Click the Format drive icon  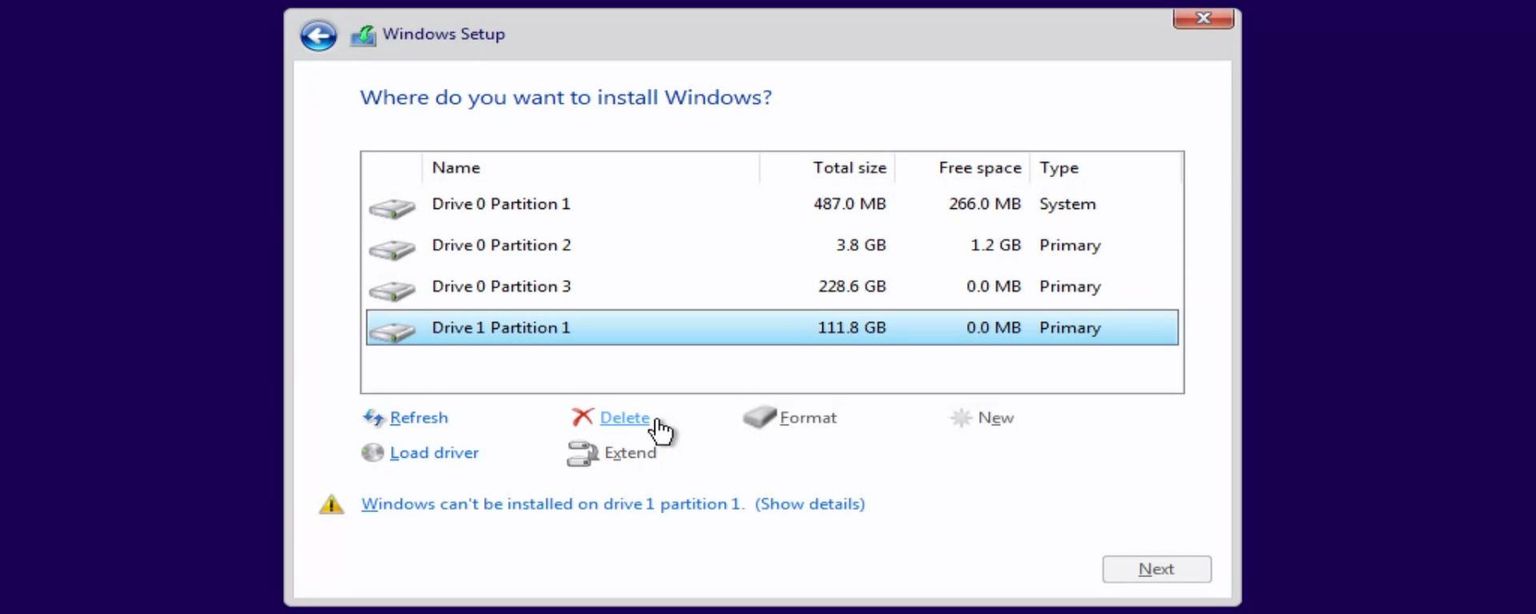point(760,417)
